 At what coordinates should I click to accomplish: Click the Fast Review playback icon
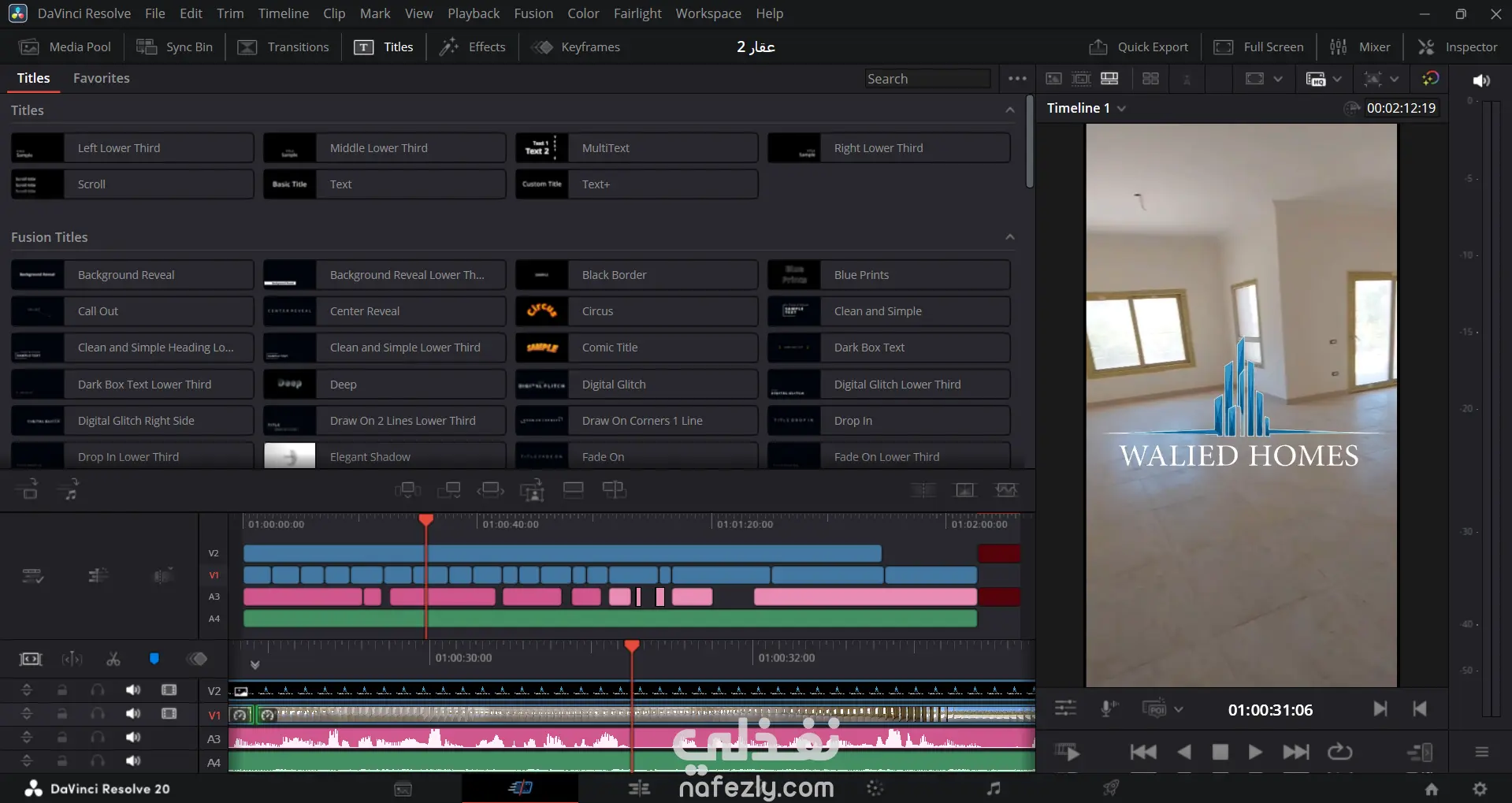click(1067, 753)
